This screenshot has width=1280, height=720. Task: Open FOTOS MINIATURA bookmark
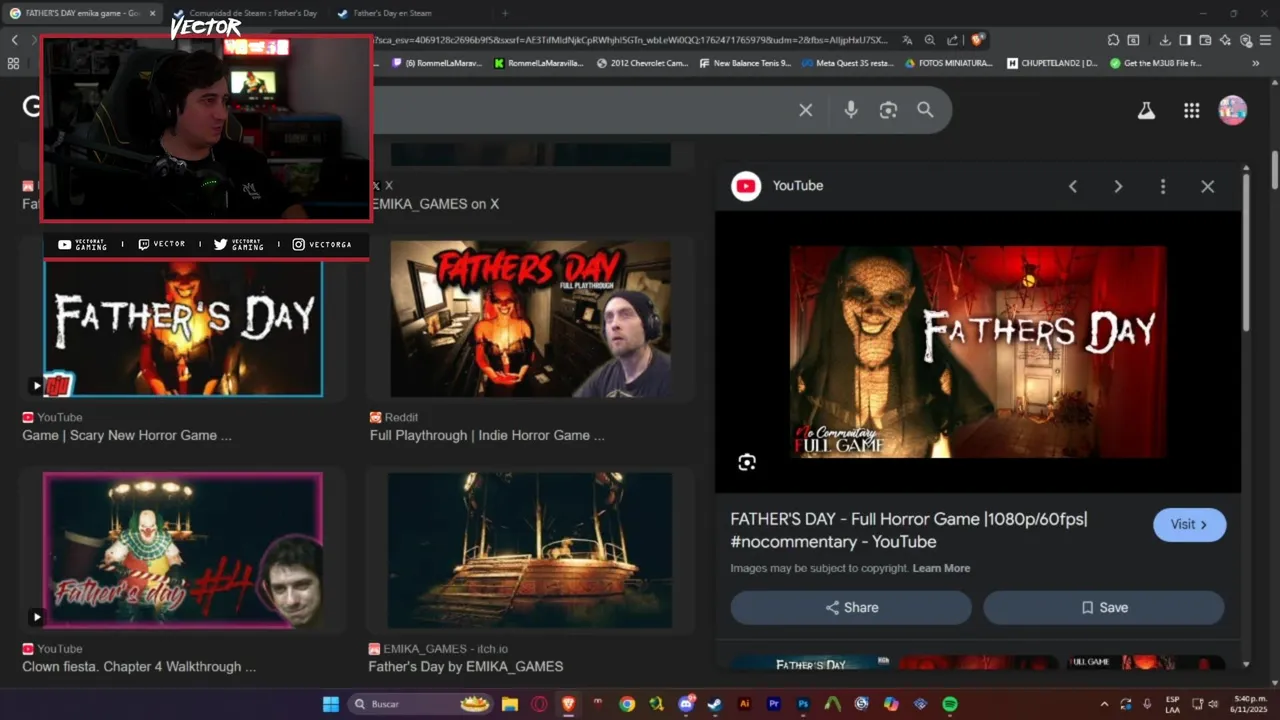[x=949, y=63]
